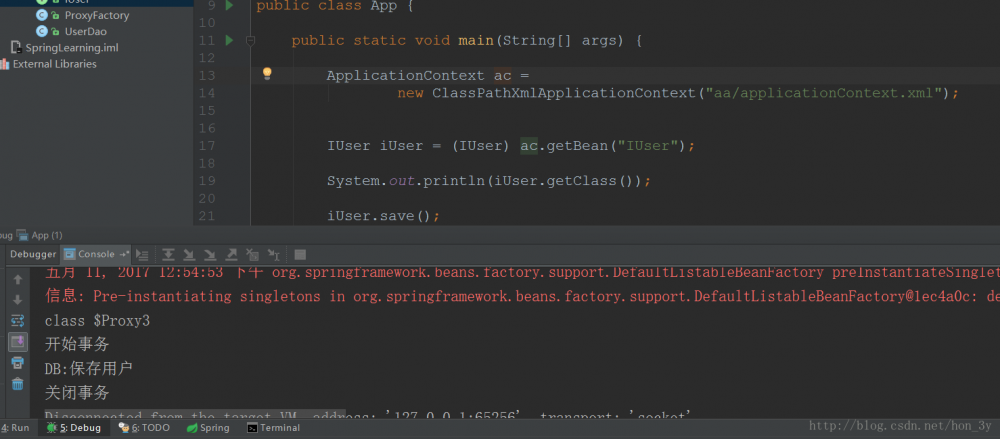The image size is (1000, 439).
Task: Clear console with the trash icon
Action: [18, 383]
